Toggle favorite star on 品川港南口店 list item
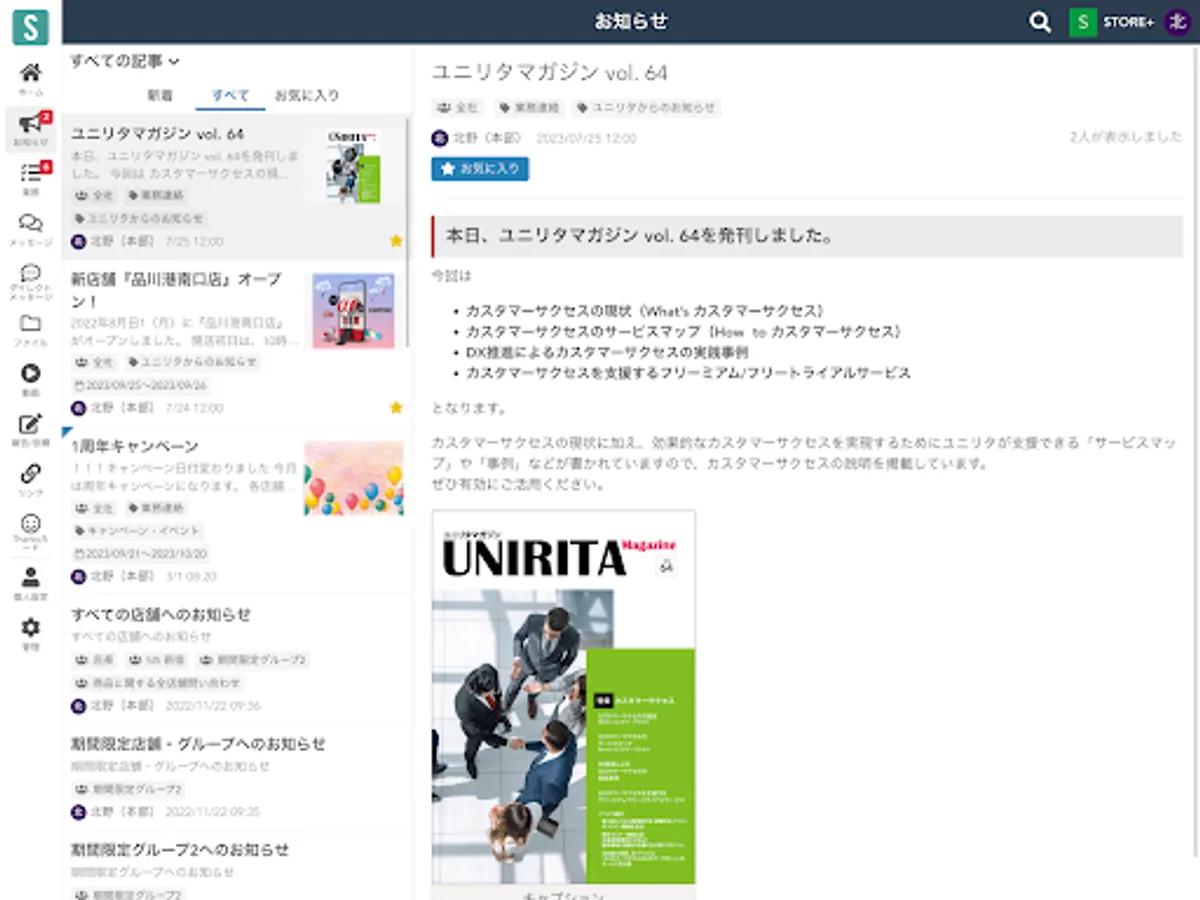Screen dimensions: 1200x900 click(396, 407)
